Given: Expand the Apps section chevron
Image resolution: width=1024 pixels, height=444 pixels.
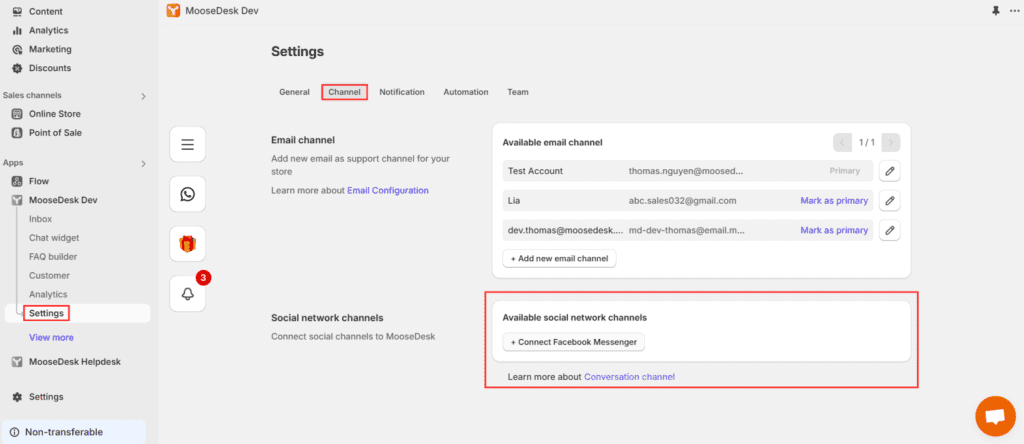Looking at the screenshot, I should (144, 164).
